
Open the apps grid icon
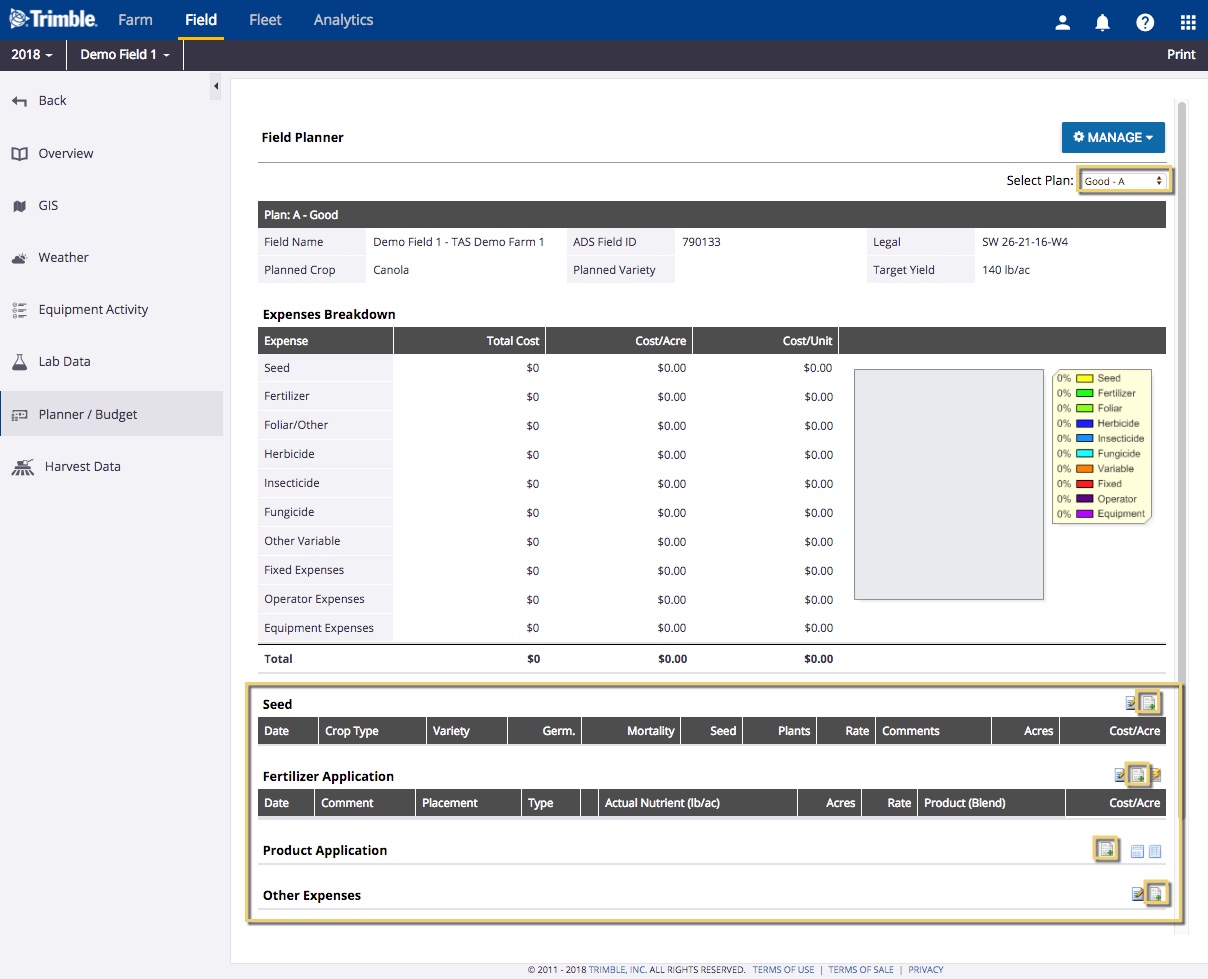(x=1187, y=22)
